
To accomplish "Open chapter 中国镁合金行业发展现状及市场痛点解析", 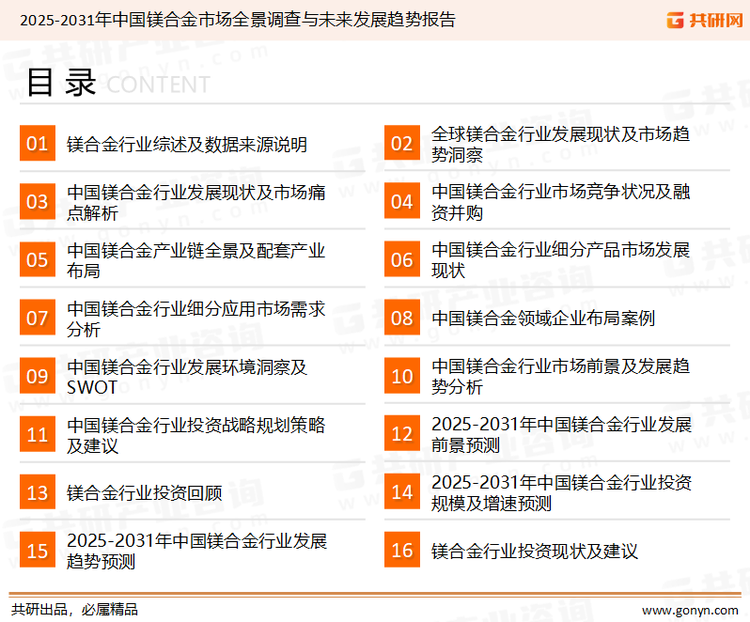I will pyautogui.click(x=196, y=202).
